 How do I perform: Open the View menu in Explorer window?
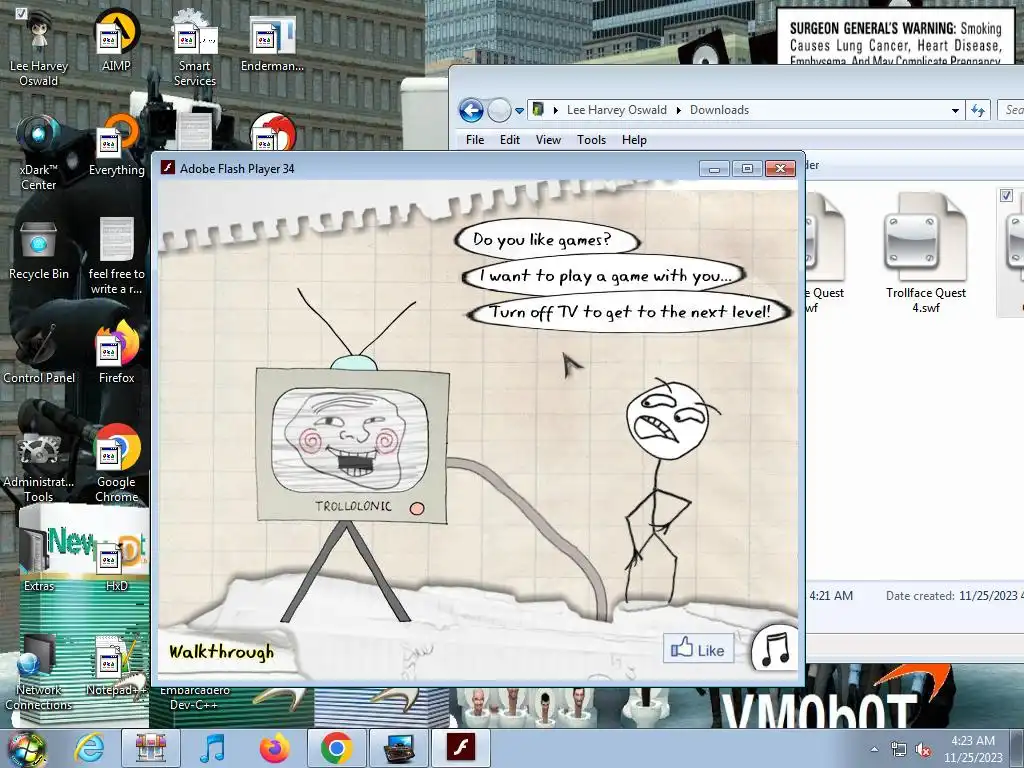coord(549,140)
